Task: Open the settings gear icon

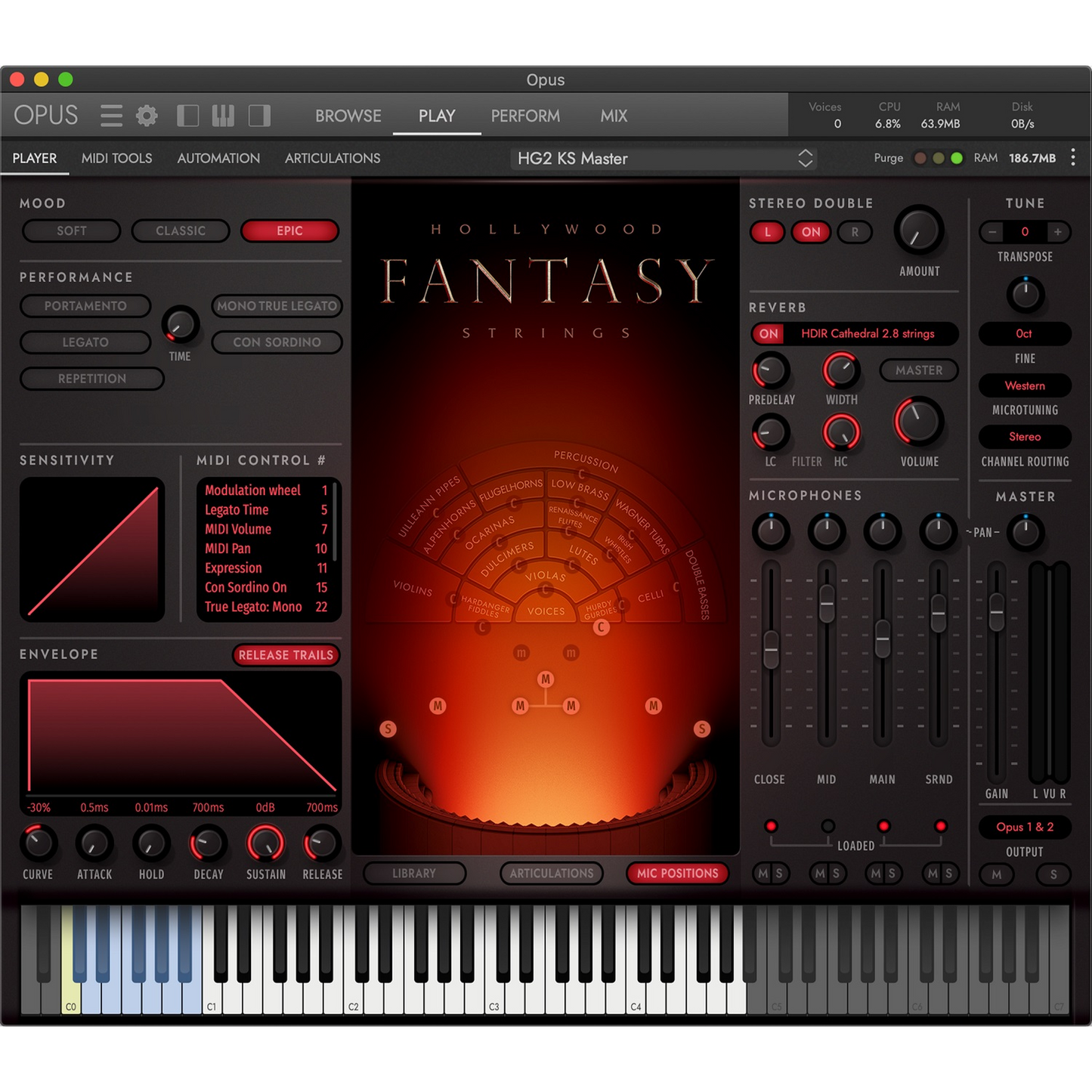Action: coord(147,115)
